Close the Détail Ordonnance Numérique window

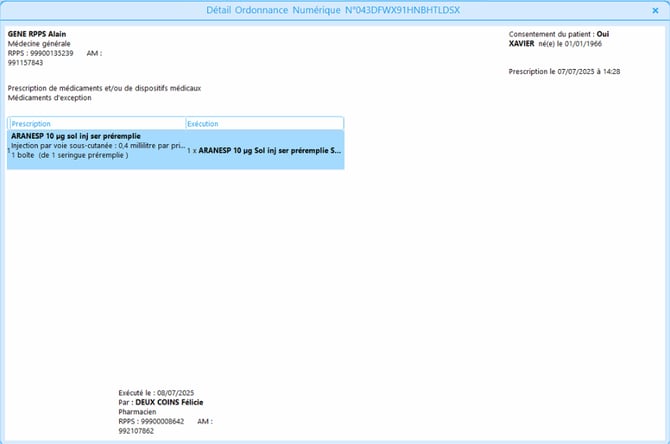point(655,10)
